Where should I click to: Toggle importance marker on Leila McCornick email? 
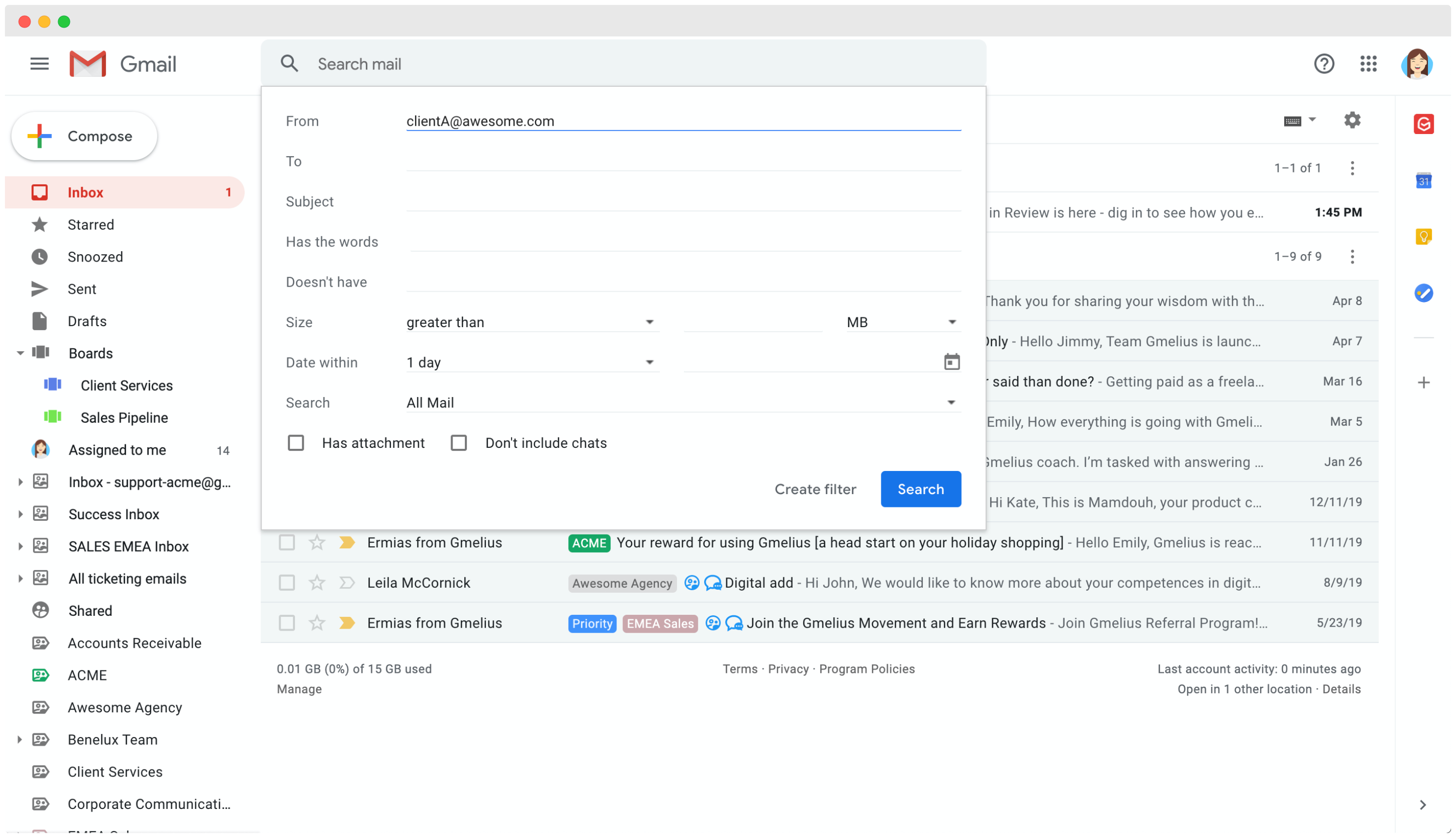(346, 582)
